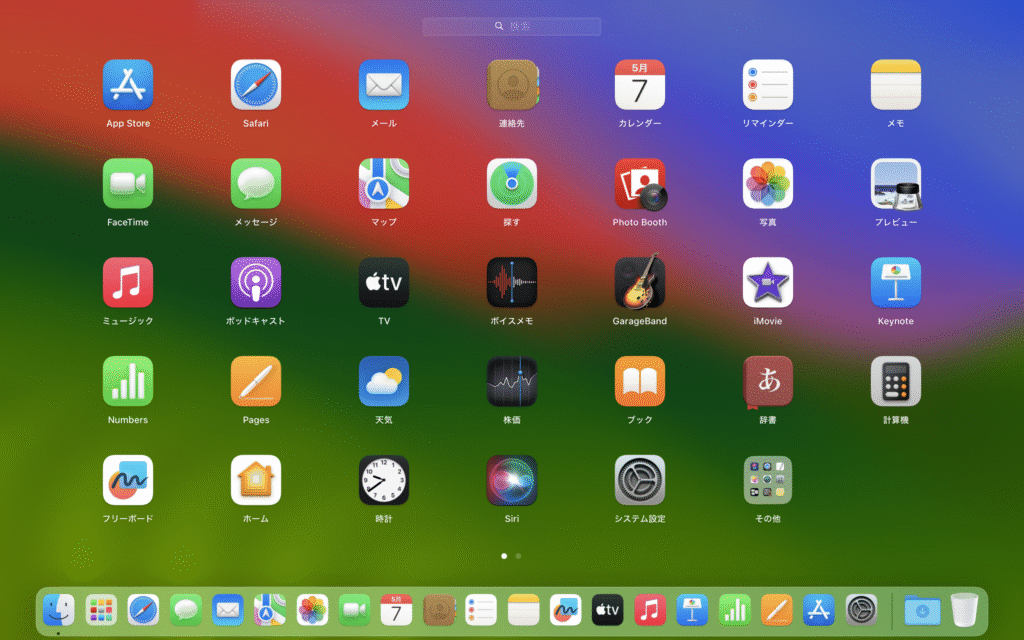The height and width of the screenshot is (640, 1024).
Task: Open the ボイスメモ Voice Memos app
Action: (512, 282)
